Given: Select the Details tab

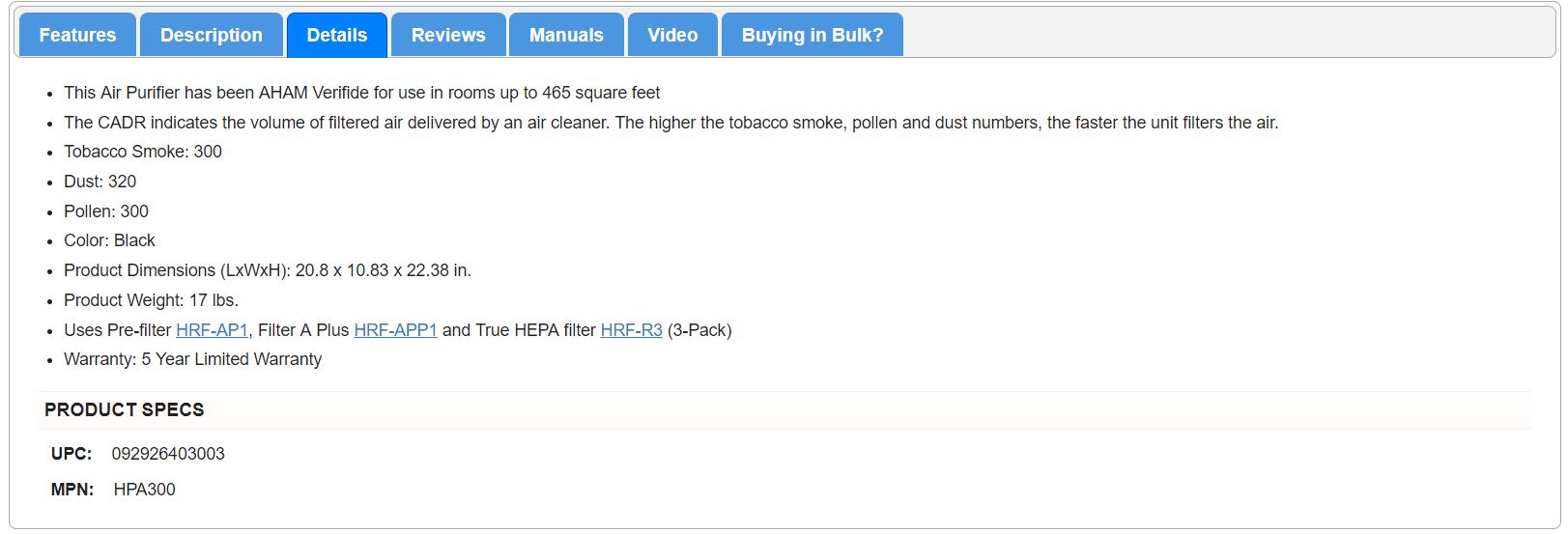Looking at the screenshot, I should 336,36.
